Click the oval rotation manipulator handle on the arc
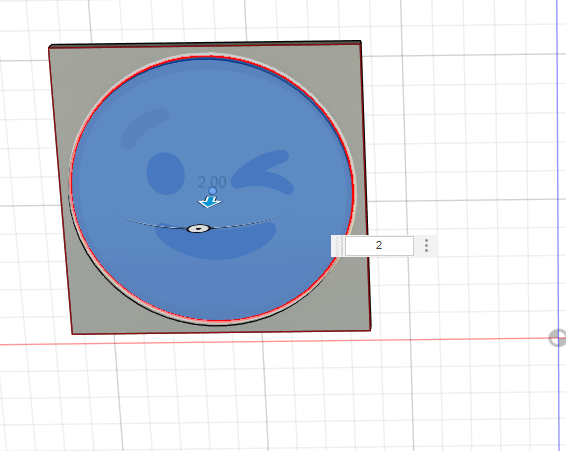 (x=198, y=229)
